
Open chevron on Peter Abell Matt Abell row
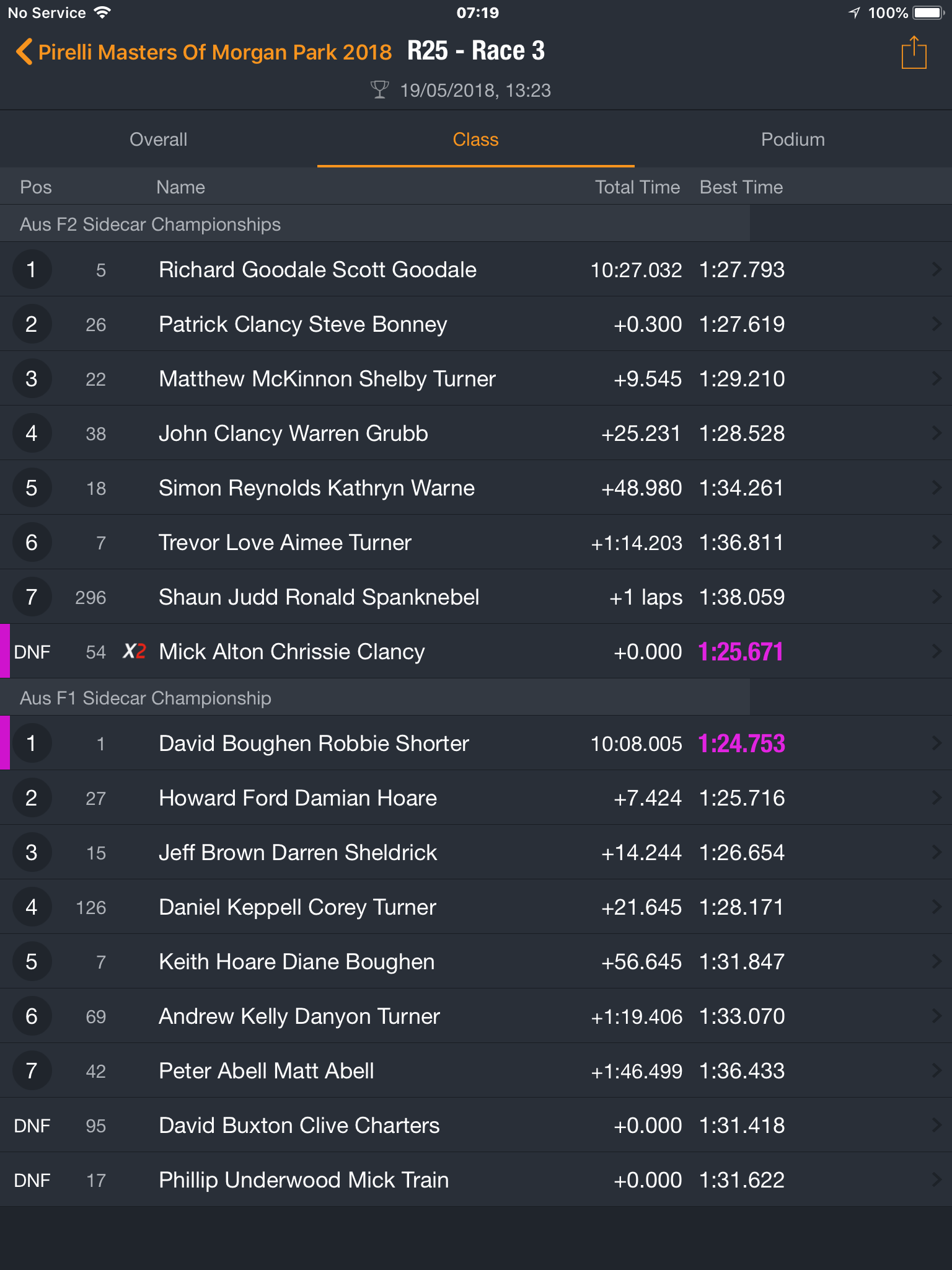pos(937,1070)
